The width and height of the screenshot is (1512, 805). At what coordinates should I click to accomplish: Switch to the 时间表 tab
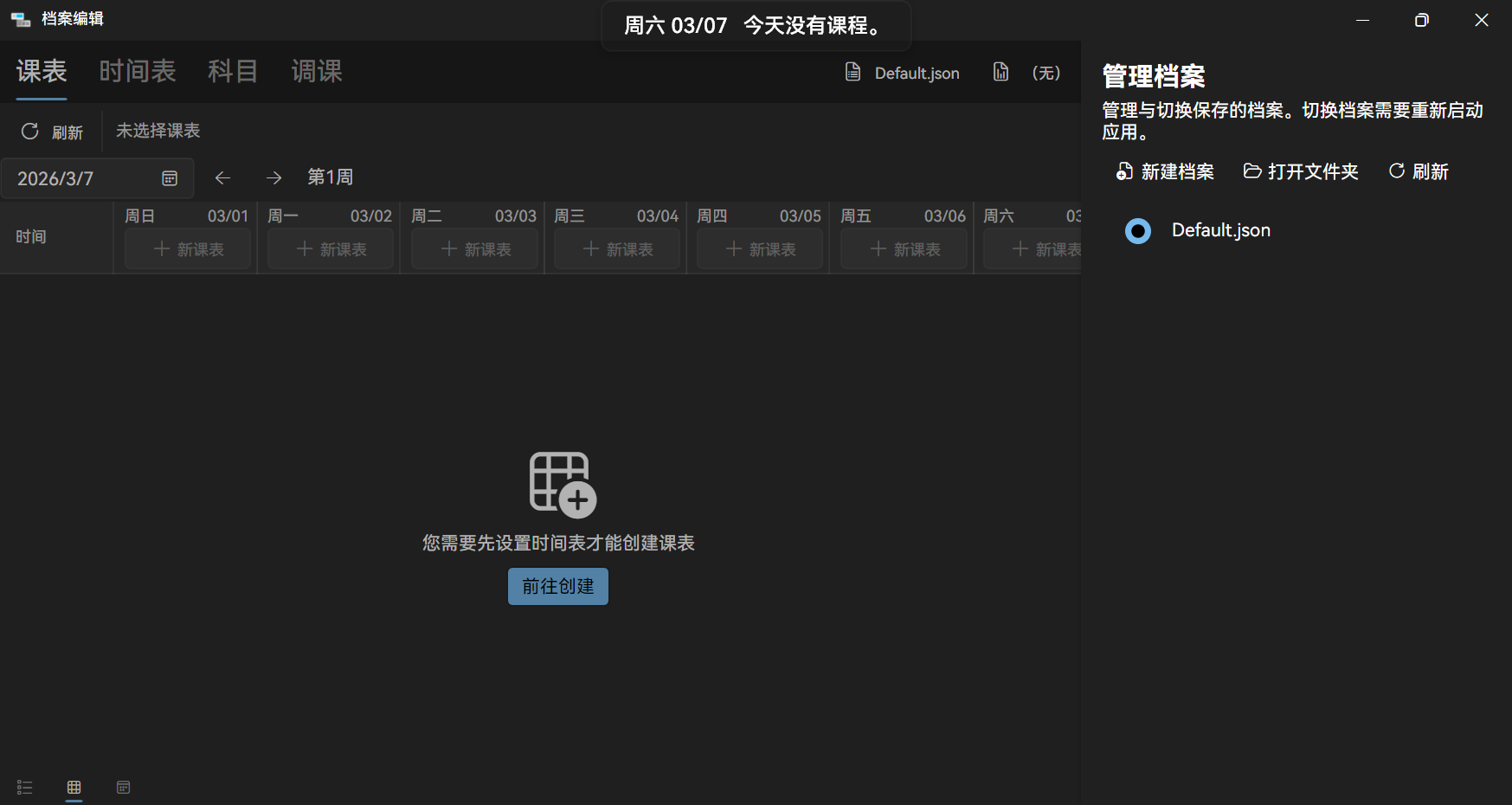[138, 71]
